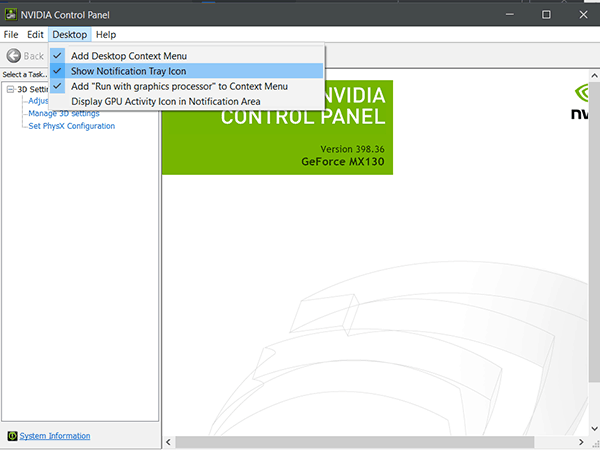Collapse the 3D Settings tree node
600x450 pixels.
[x=10, y=90]
